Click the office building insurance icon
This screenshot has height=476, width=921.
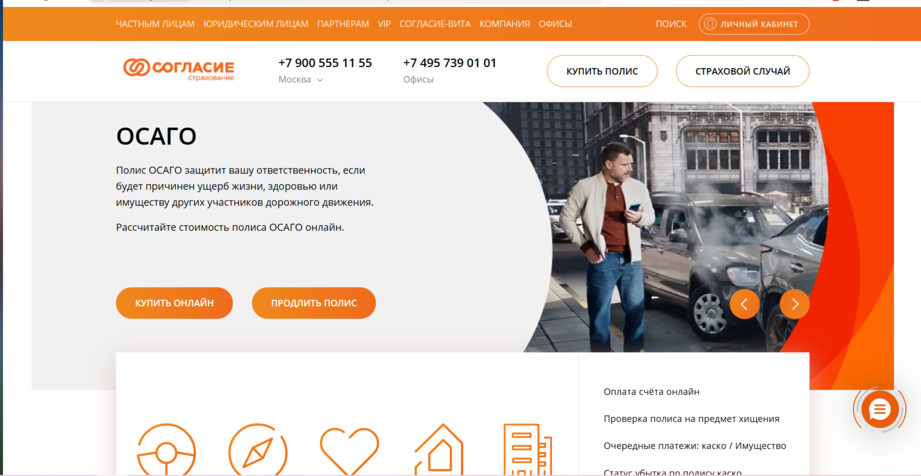(527, 450)
